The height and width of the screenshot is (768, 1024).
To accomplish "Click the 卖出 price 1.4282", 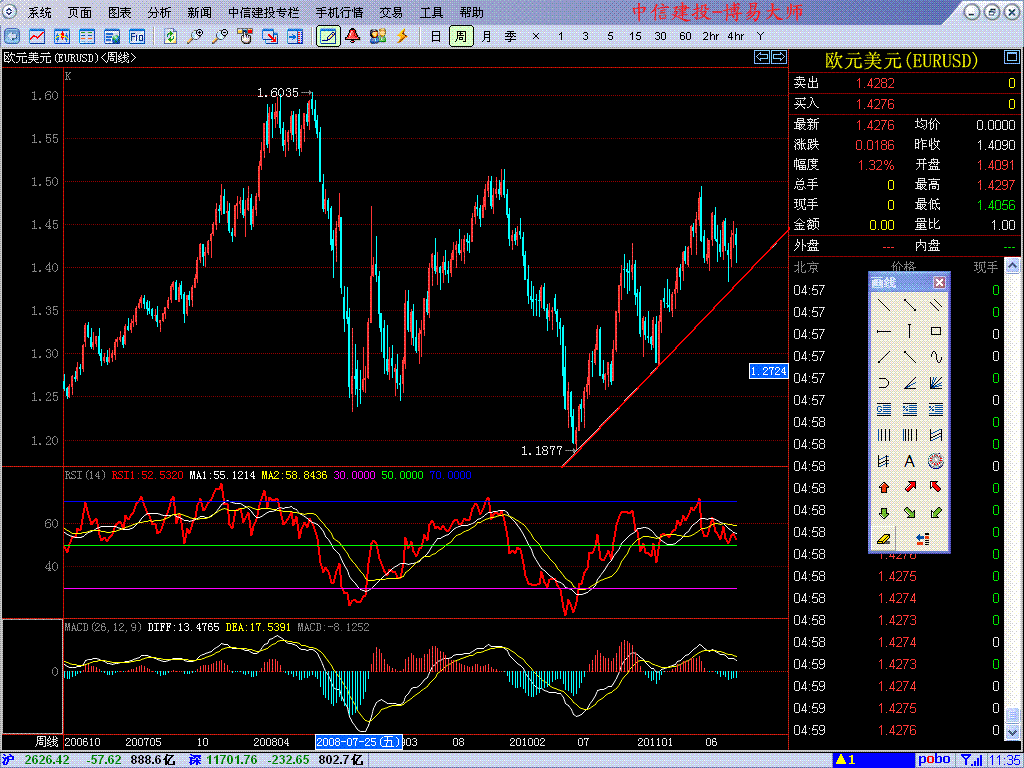I will click(x=875, y=83).
